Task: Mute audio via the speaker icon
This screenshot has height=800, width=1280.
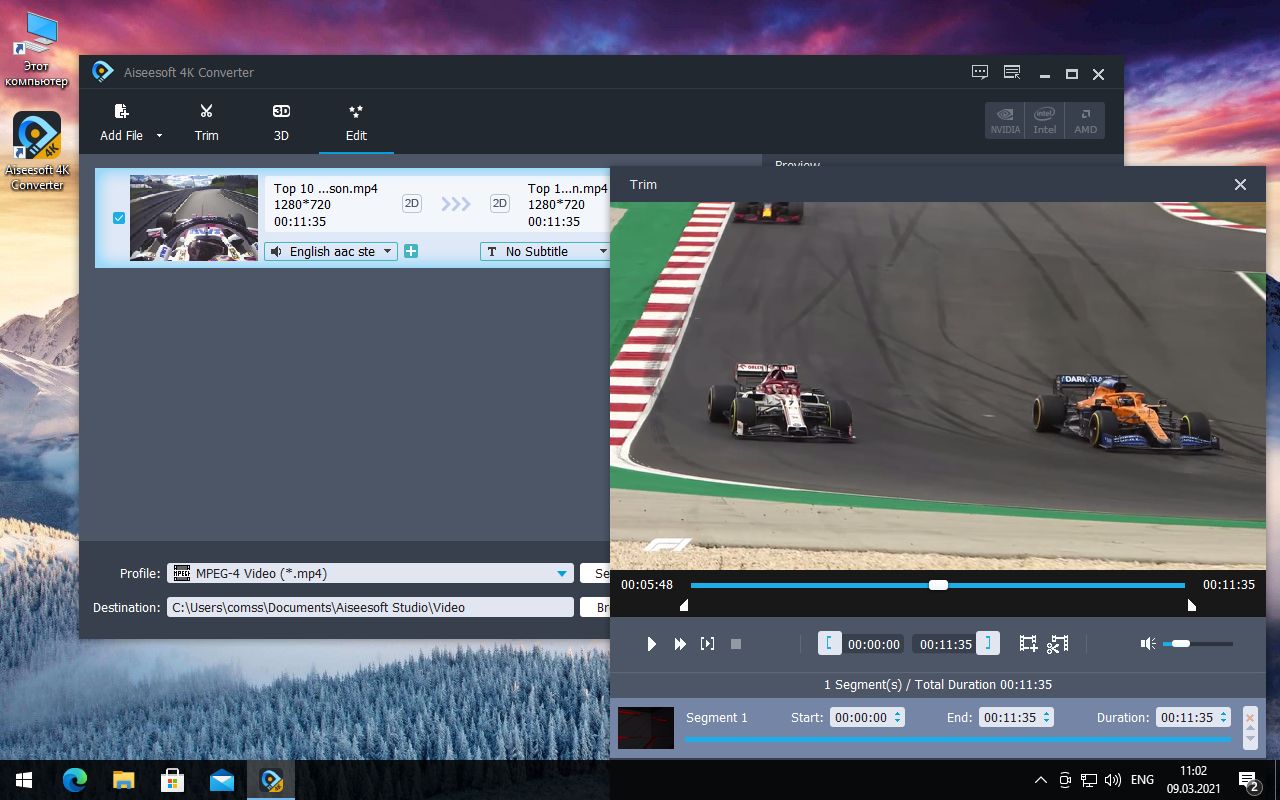Action: click(x=1147, y=643)
